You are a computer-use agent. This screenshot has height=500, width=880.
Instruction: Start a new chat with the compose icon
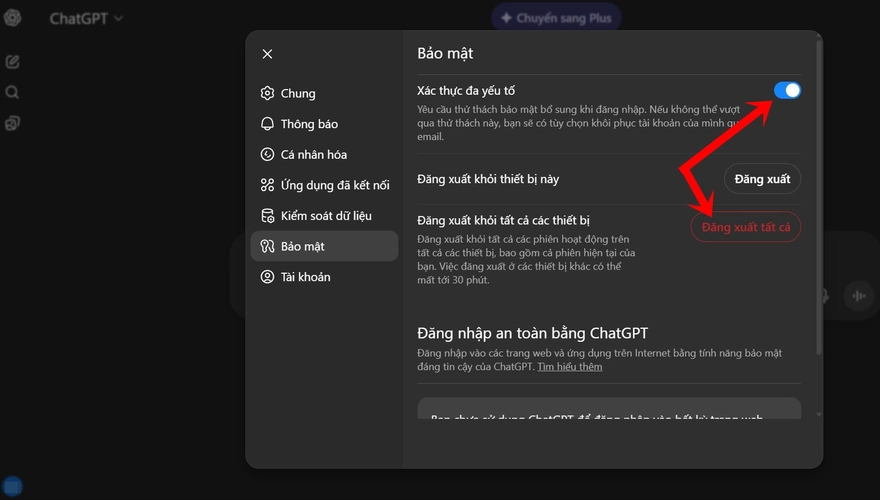point(12,62)
